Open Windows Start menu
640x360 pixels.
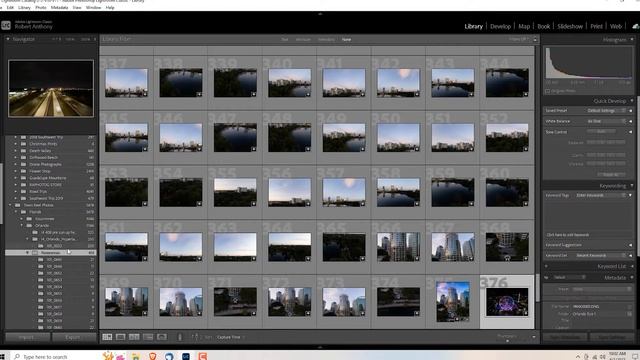point(2,356)
